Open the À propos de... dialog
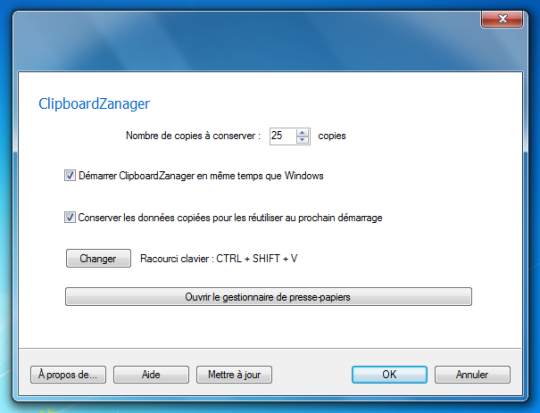Image resolution: width=540 pixels, height=413 pixels. (68, 374)
